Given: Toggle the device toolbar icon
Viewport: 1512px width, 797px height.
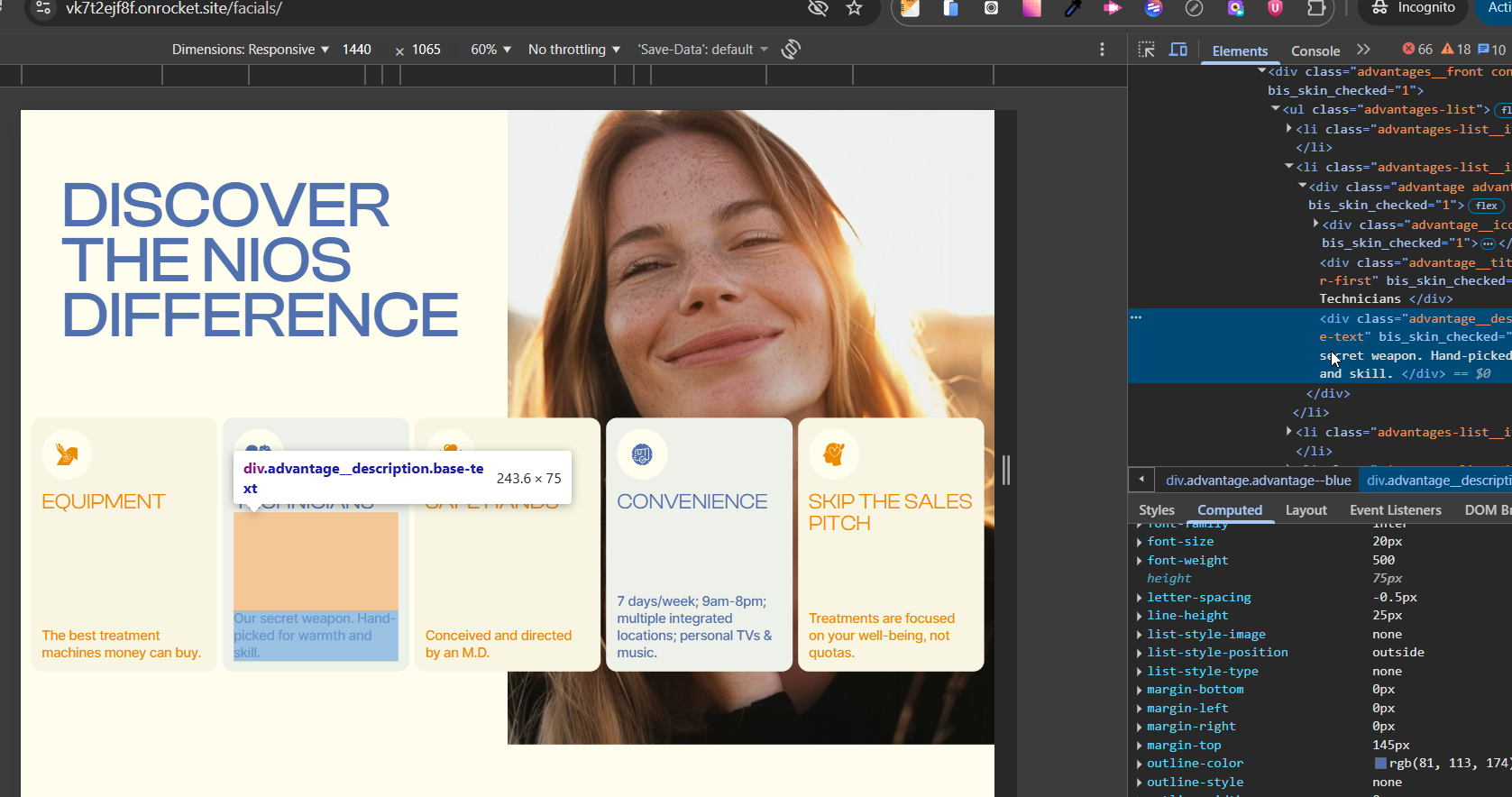Looking at the screenshot, I should pos(1178,50).
